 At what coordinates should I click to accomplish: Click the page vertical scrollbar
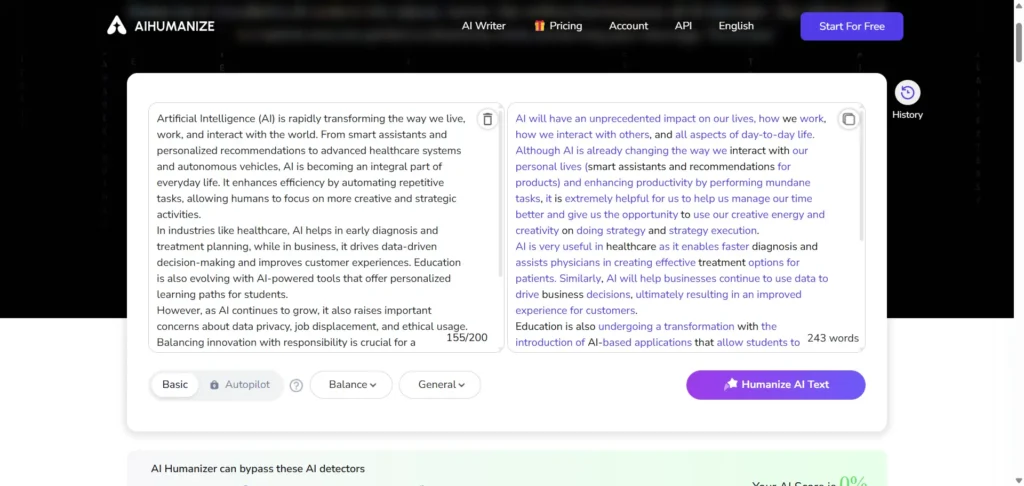[1018, 43]
